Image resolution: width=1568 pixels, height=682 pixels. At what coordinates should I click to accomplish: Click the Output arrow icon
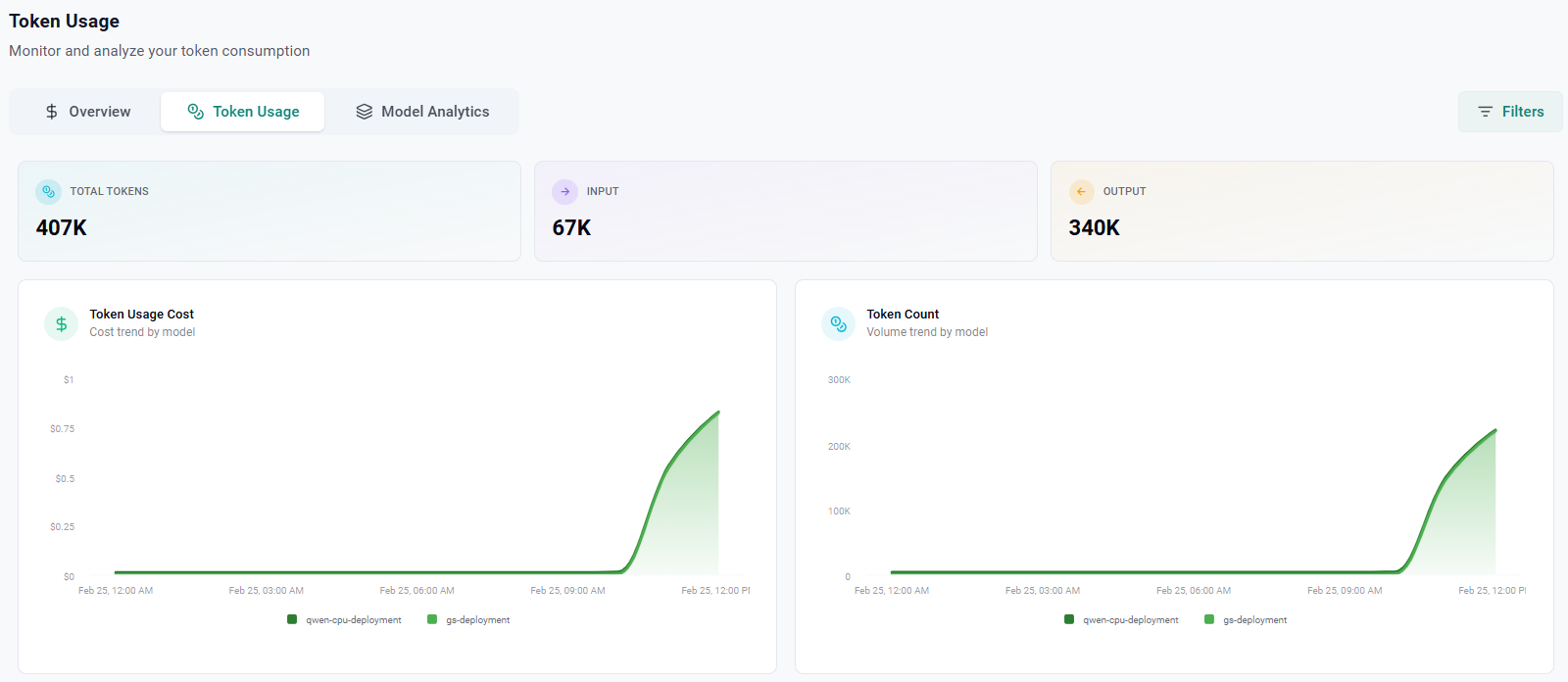click(1081, 192)
